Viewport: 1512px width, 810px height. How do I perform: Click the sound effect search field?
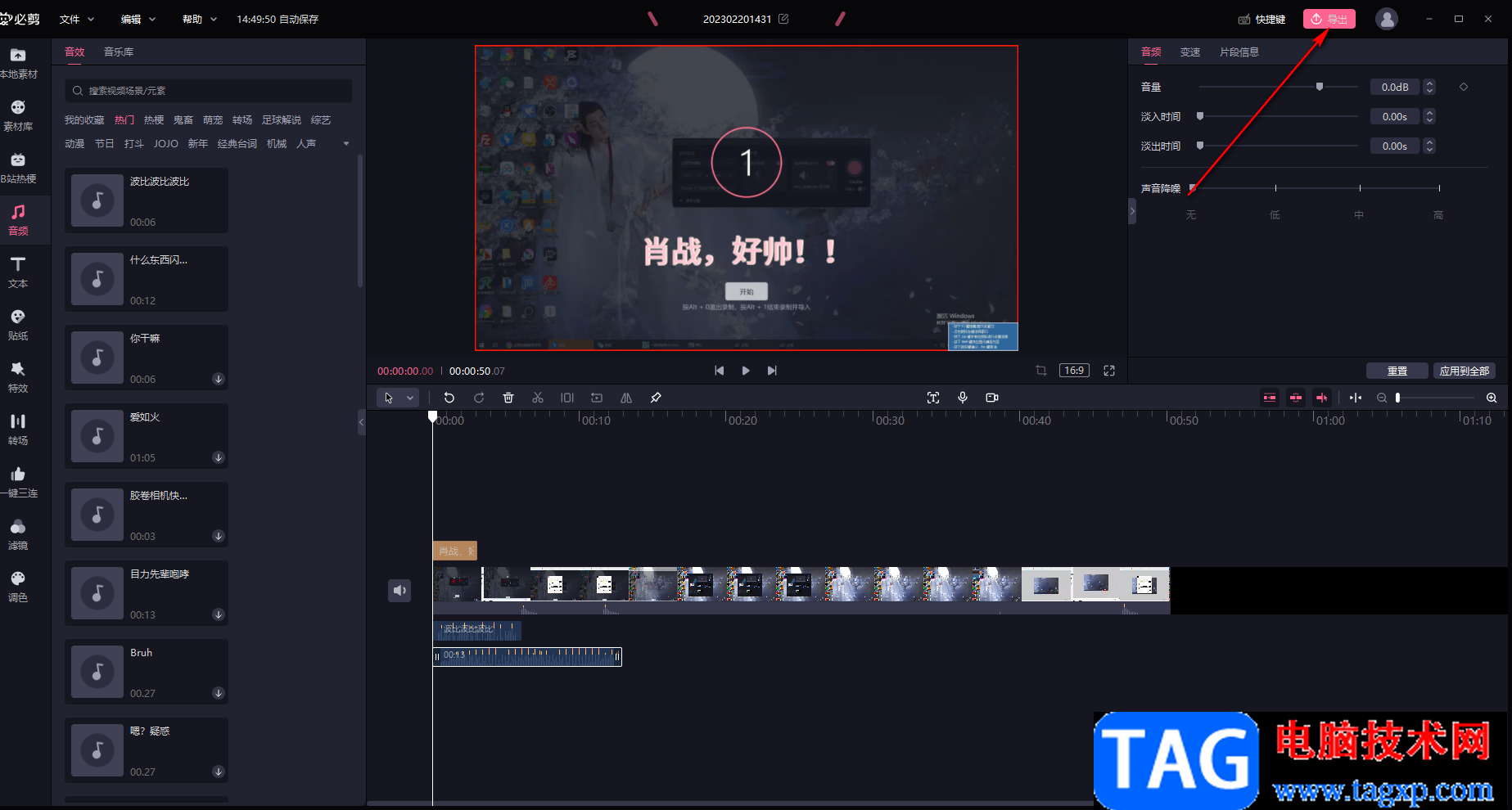209,91
